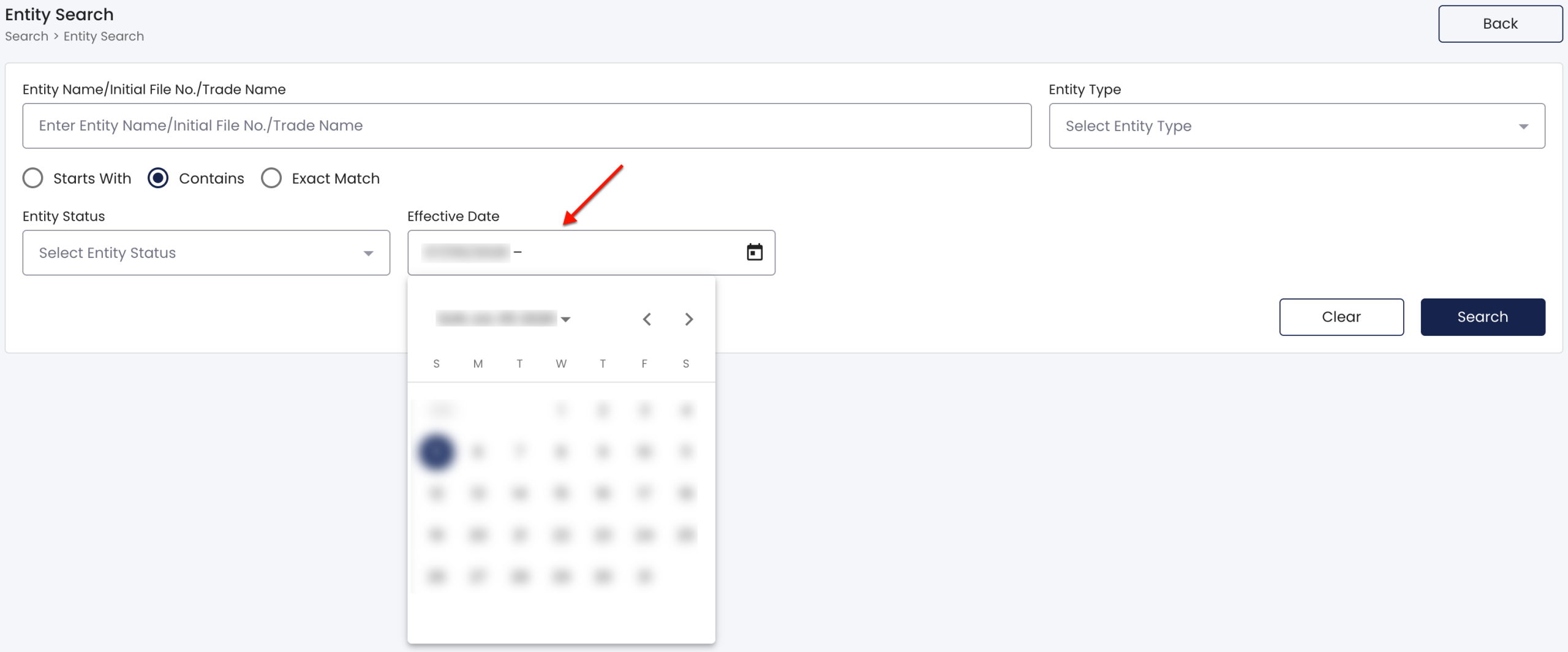Click the dark Search button

pos(1483,317)
